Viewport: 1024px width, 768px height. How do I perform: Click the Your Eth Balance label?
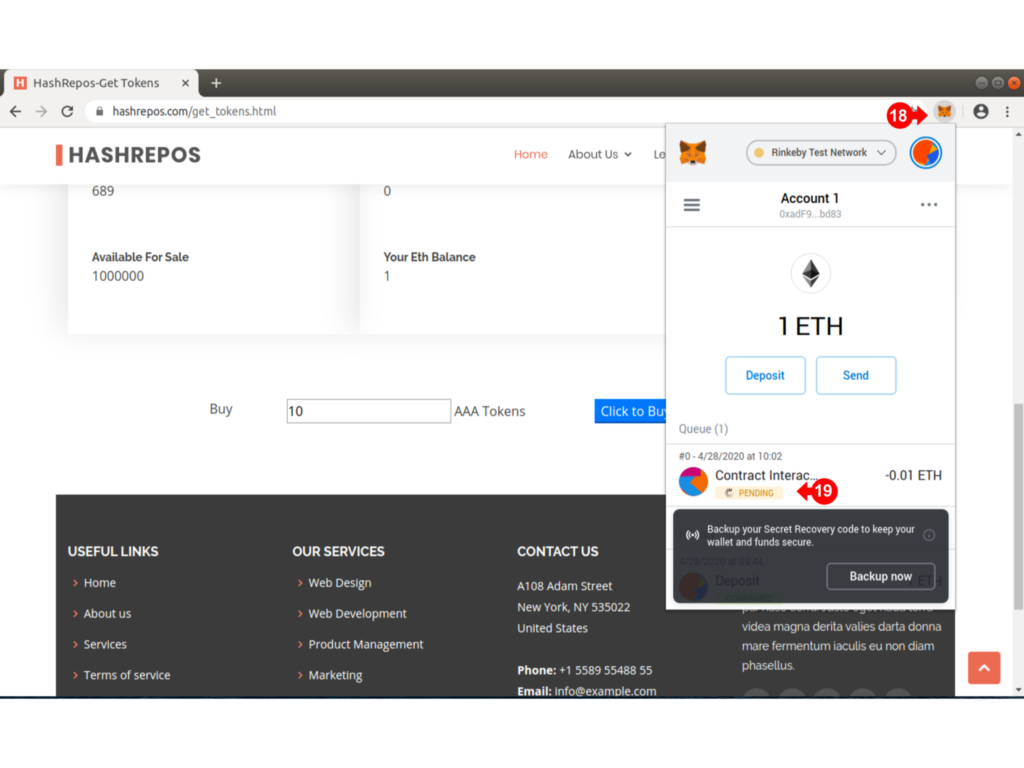[429, 257]
